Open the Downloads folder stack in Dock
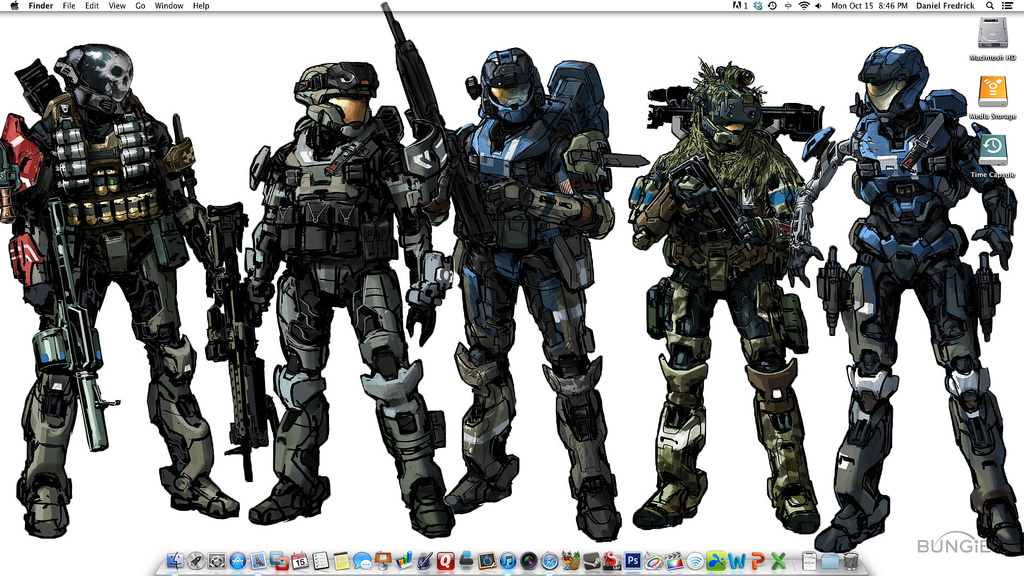 click(830, 560)
